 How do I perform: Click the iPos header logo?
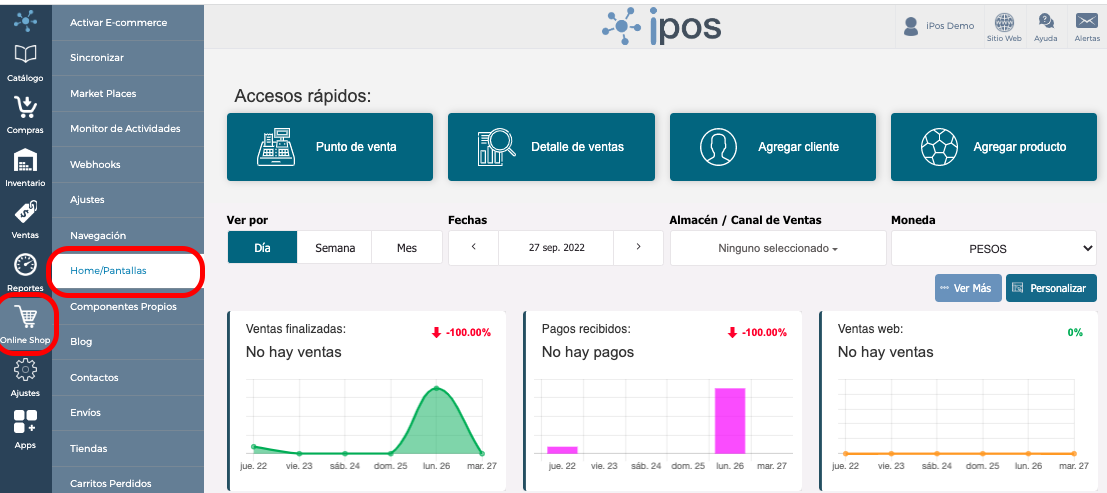click(662, 26)
